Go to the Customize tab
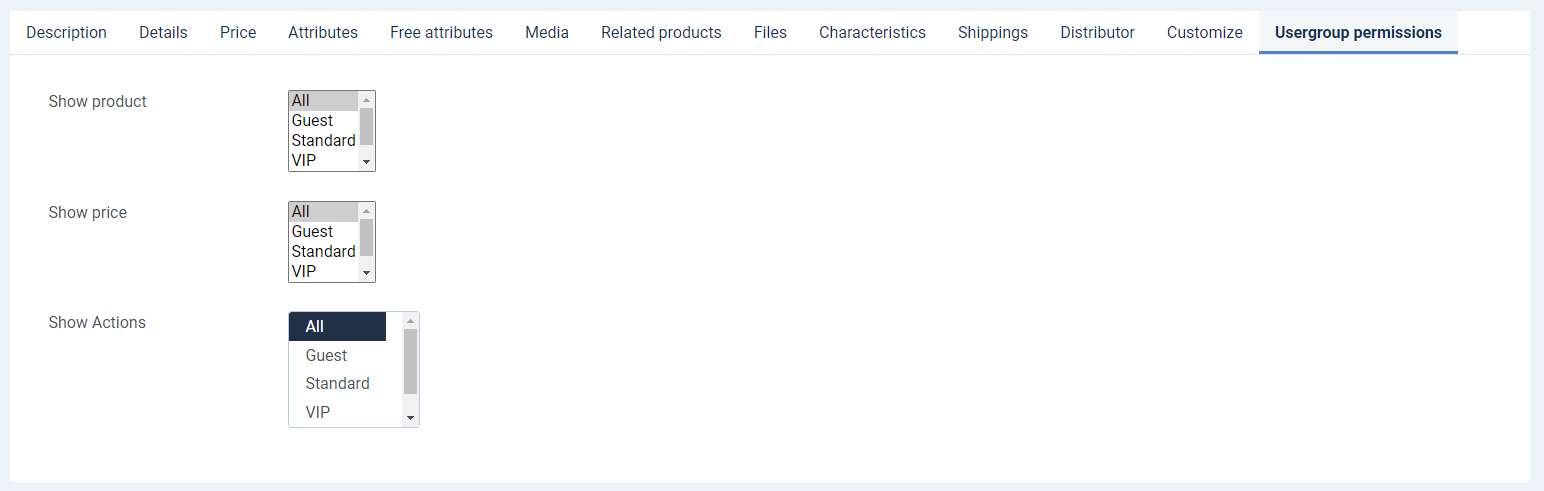The image size is (1544, 491). coord(1204,32)
